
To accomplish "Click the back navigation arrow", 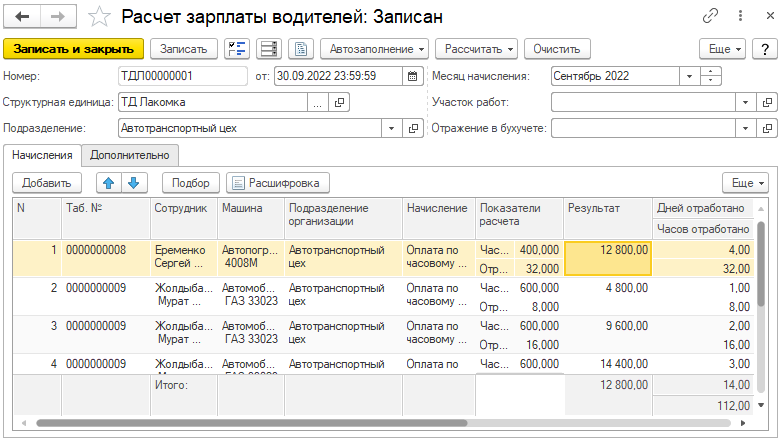I will tap(22, 17).
